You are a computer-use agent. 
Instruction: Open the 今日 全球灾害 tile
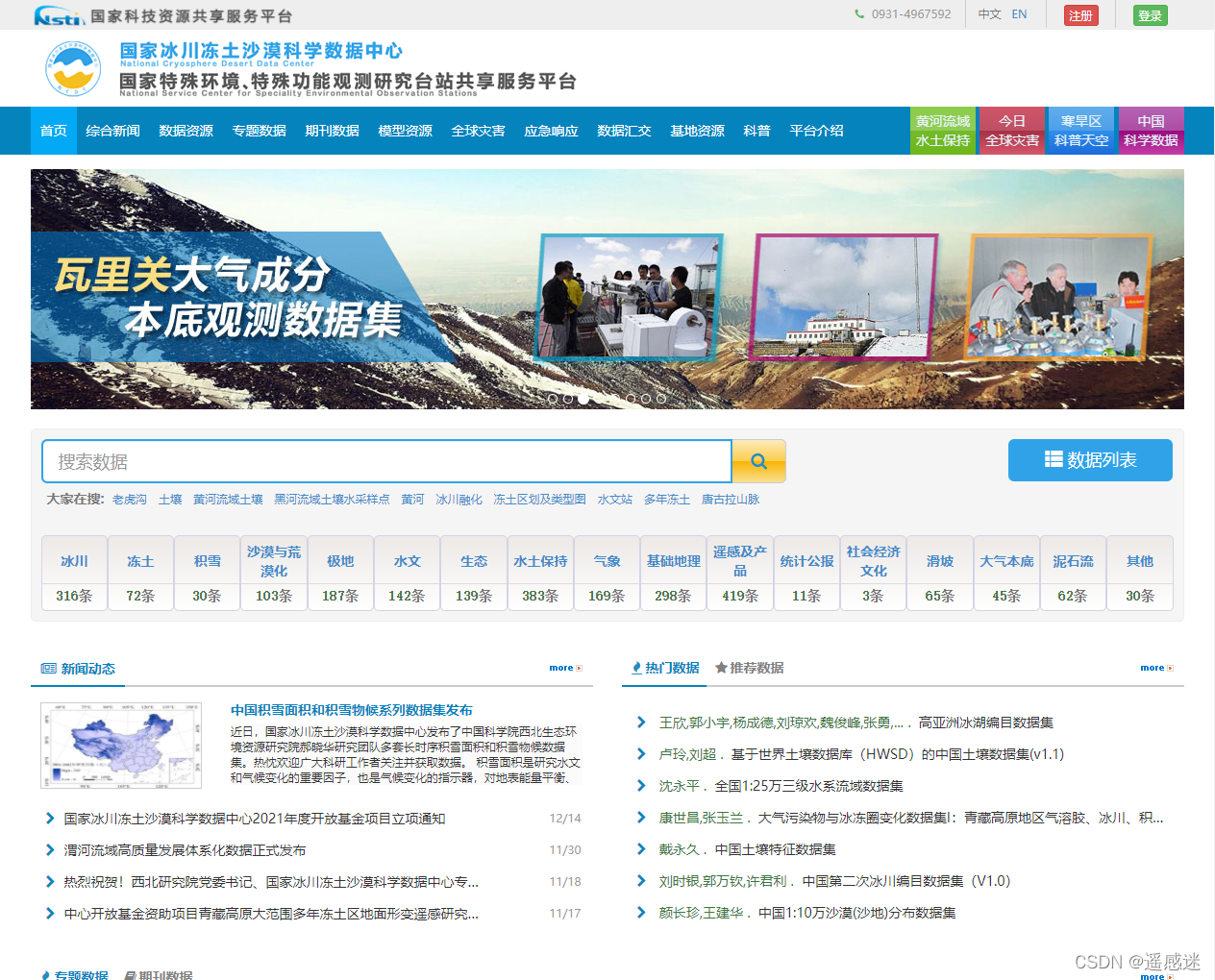click(1012, 131)
